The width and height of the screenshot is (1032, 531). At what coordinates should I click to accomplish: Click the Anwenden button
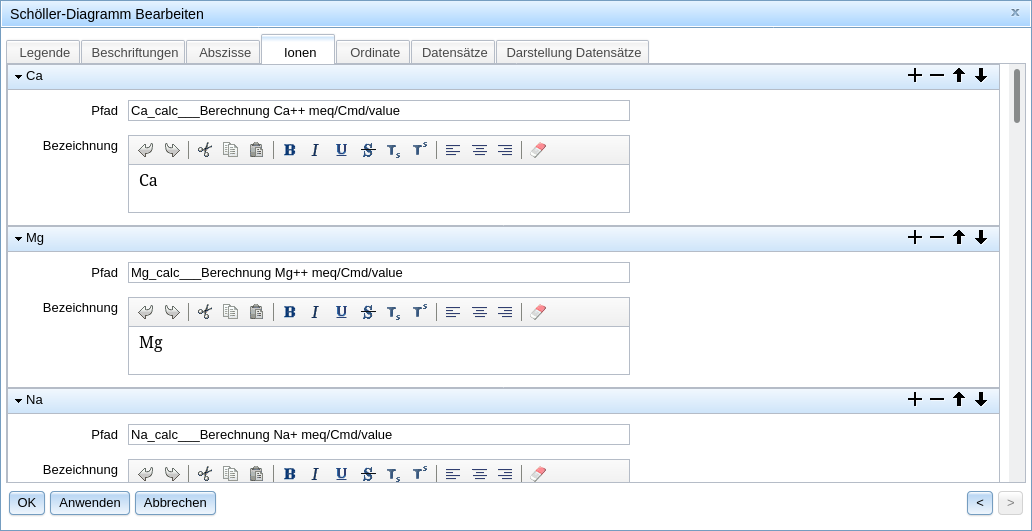click(90, 503)
